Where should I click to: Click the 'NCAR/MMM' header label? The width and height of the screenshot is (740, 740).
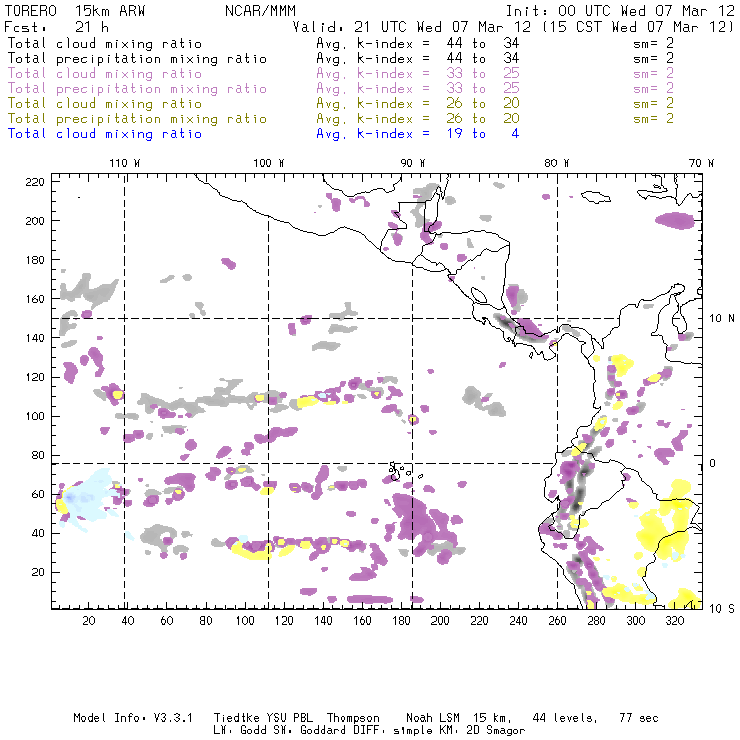point(261,11)
